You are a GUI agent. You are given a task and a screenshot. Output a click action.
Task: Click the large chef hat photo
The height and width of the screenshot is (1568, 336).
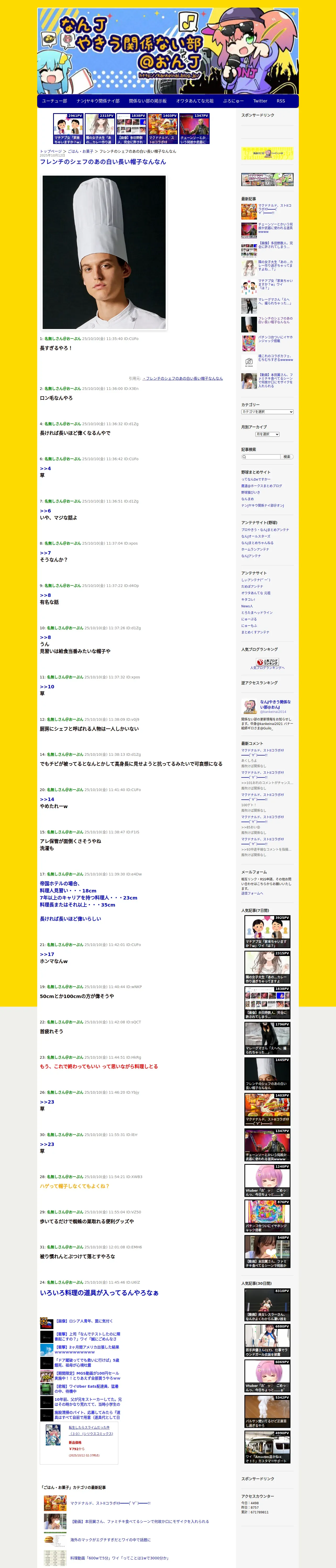[104, 253]
